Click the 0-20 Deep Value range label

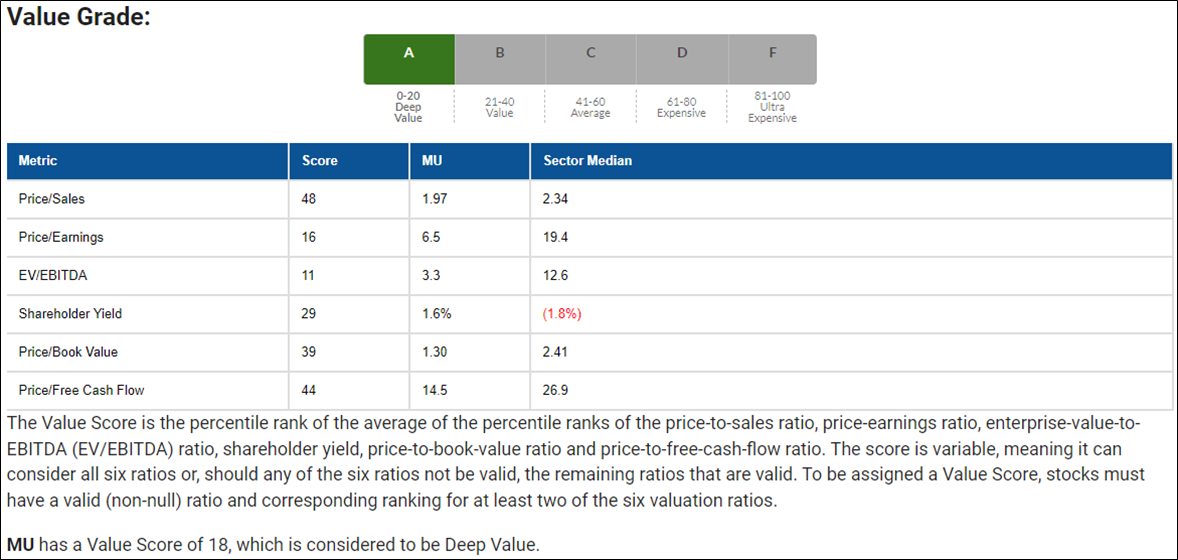(408, 107)
